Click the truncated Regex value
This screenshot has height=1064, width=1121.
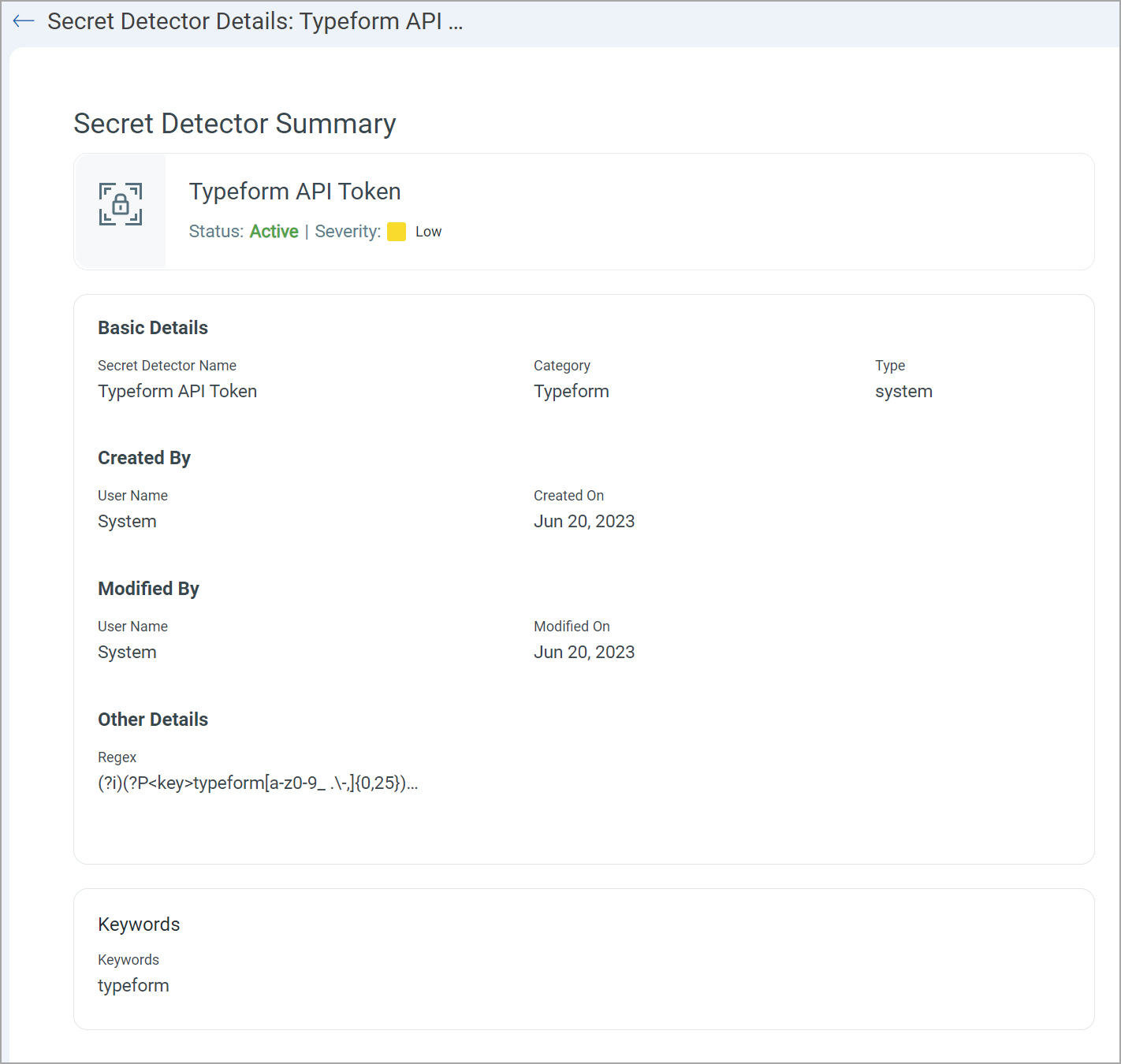[x=258, y=783]
